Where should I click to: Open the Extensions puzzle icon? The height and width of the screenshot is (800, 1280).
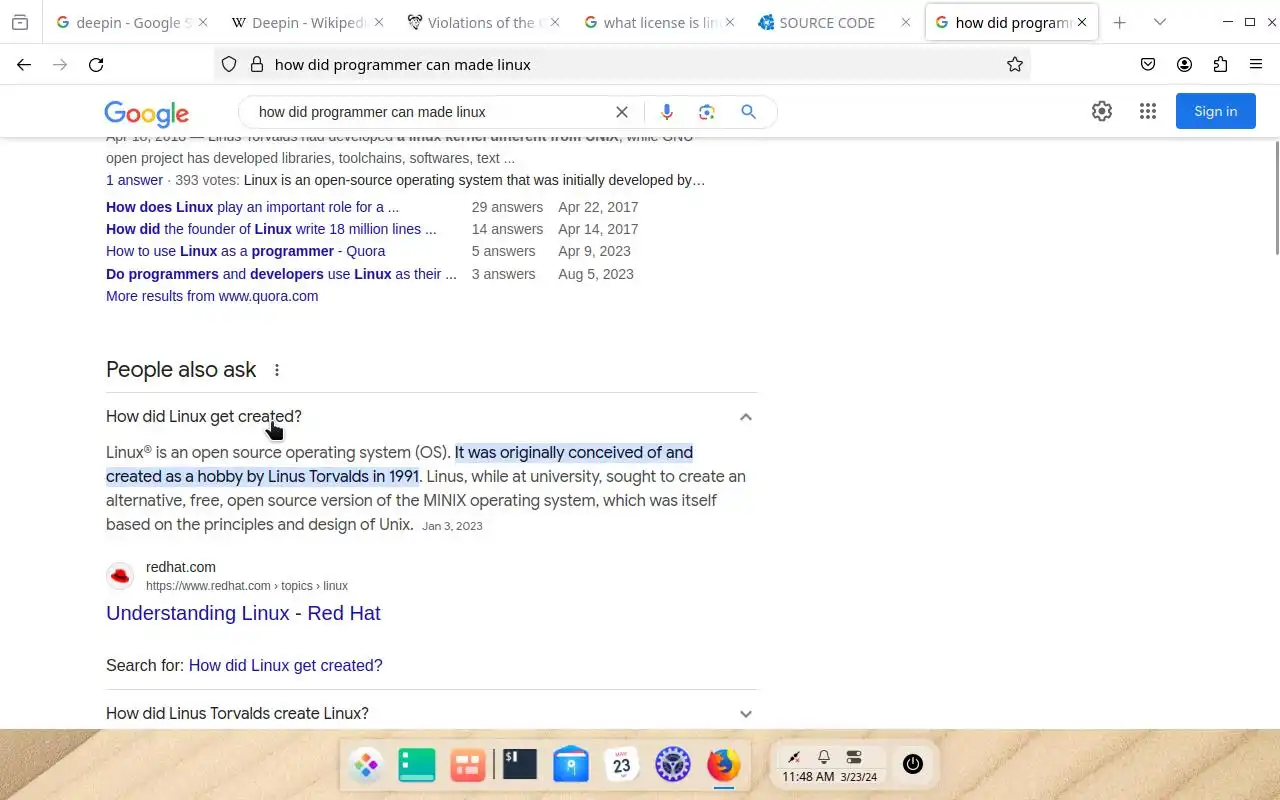click(x=1220, y=64)
